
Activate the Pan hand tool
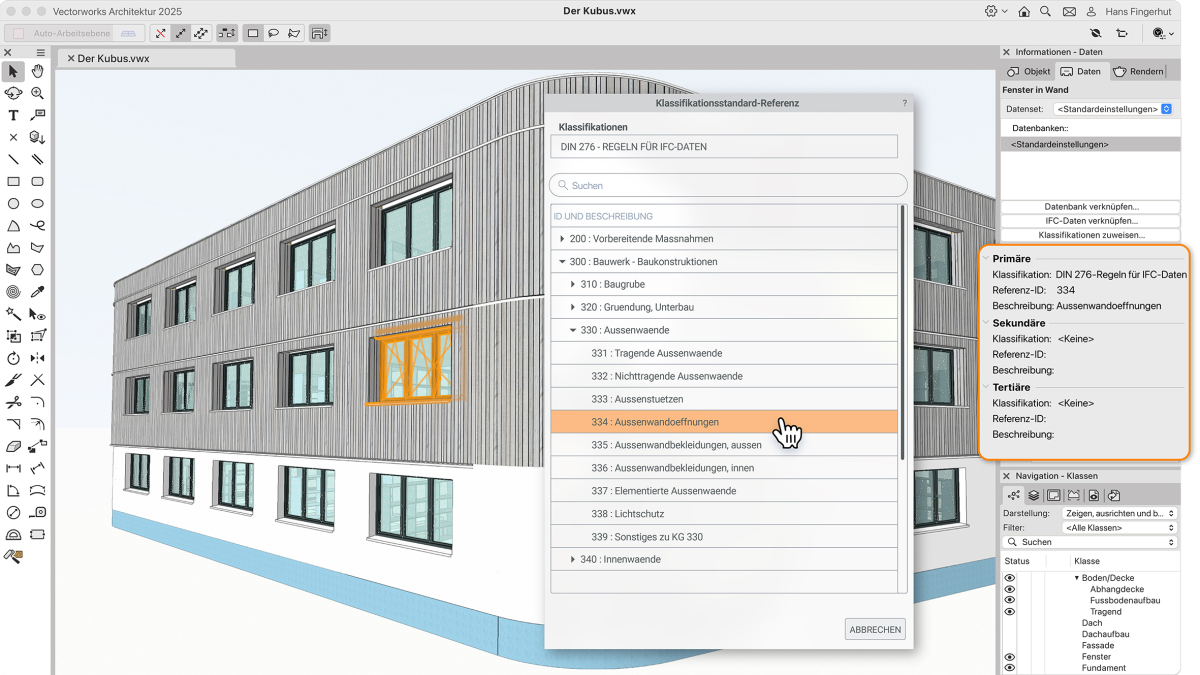point(37,71)
